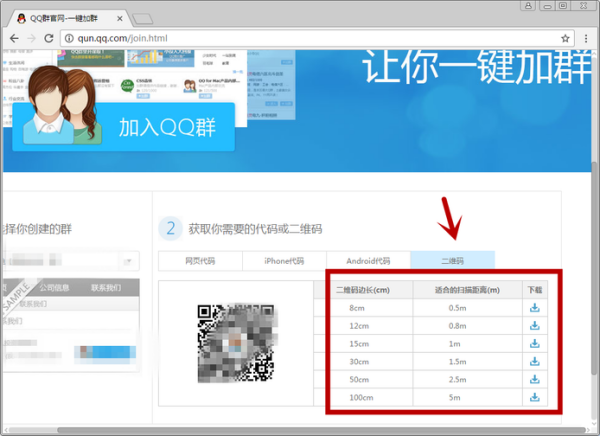The height and width of the screenshot is (436, 600).
Task: Click the address bar with qun.qq.com/join.html
Action: click(300, 38)
